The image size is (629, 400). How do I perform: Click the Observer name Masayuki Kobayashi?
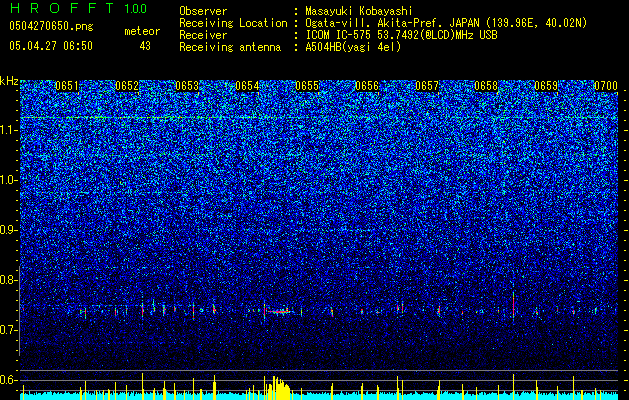tap(359, 11)
